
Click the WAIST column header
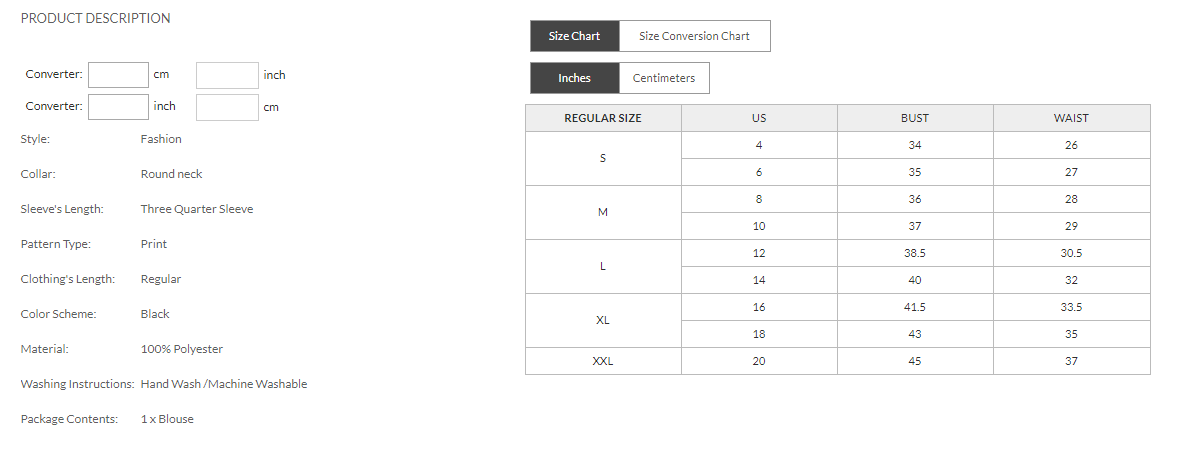tap(1071, 118)
